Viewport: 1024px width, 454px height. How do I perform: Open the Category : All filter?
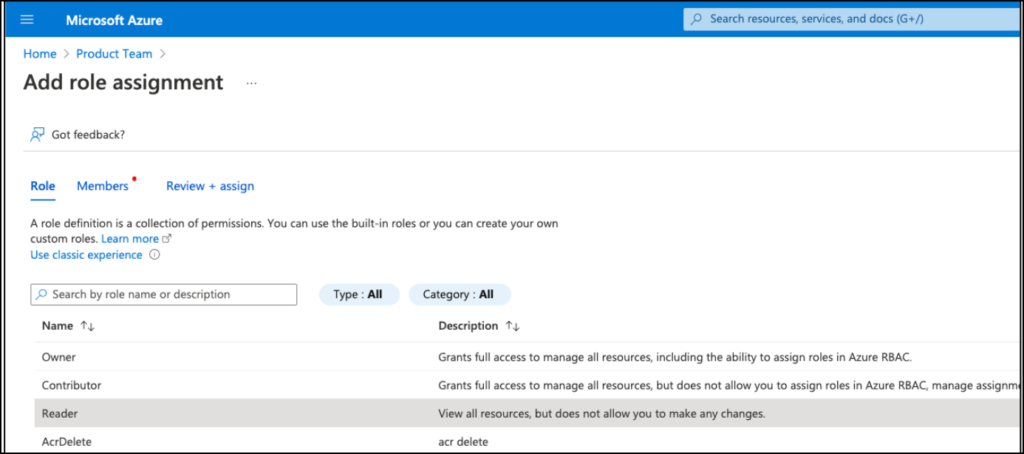click(x=459, y=295)
